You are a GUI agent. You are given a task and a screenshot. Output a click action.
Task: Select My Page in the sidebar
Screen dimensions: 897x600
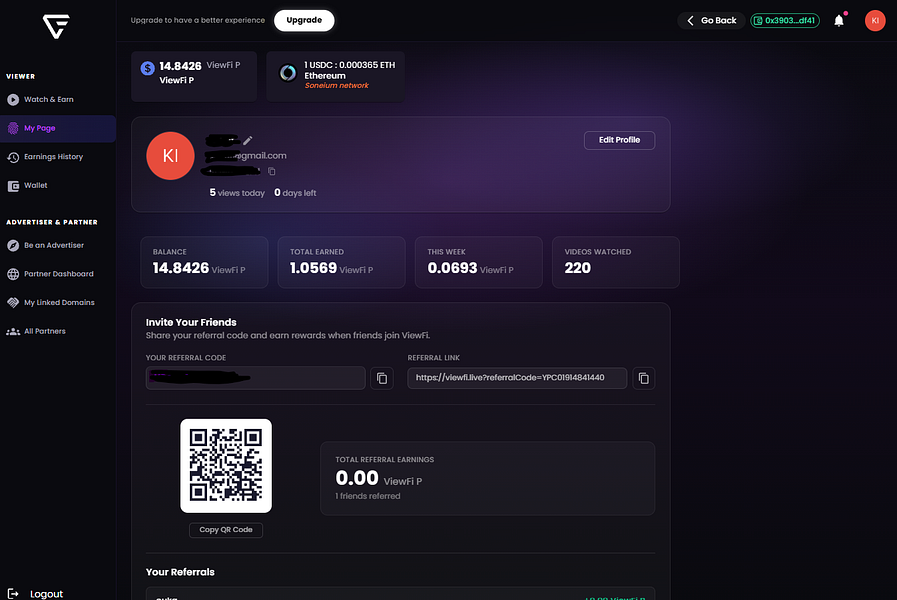tap(58, 128)
